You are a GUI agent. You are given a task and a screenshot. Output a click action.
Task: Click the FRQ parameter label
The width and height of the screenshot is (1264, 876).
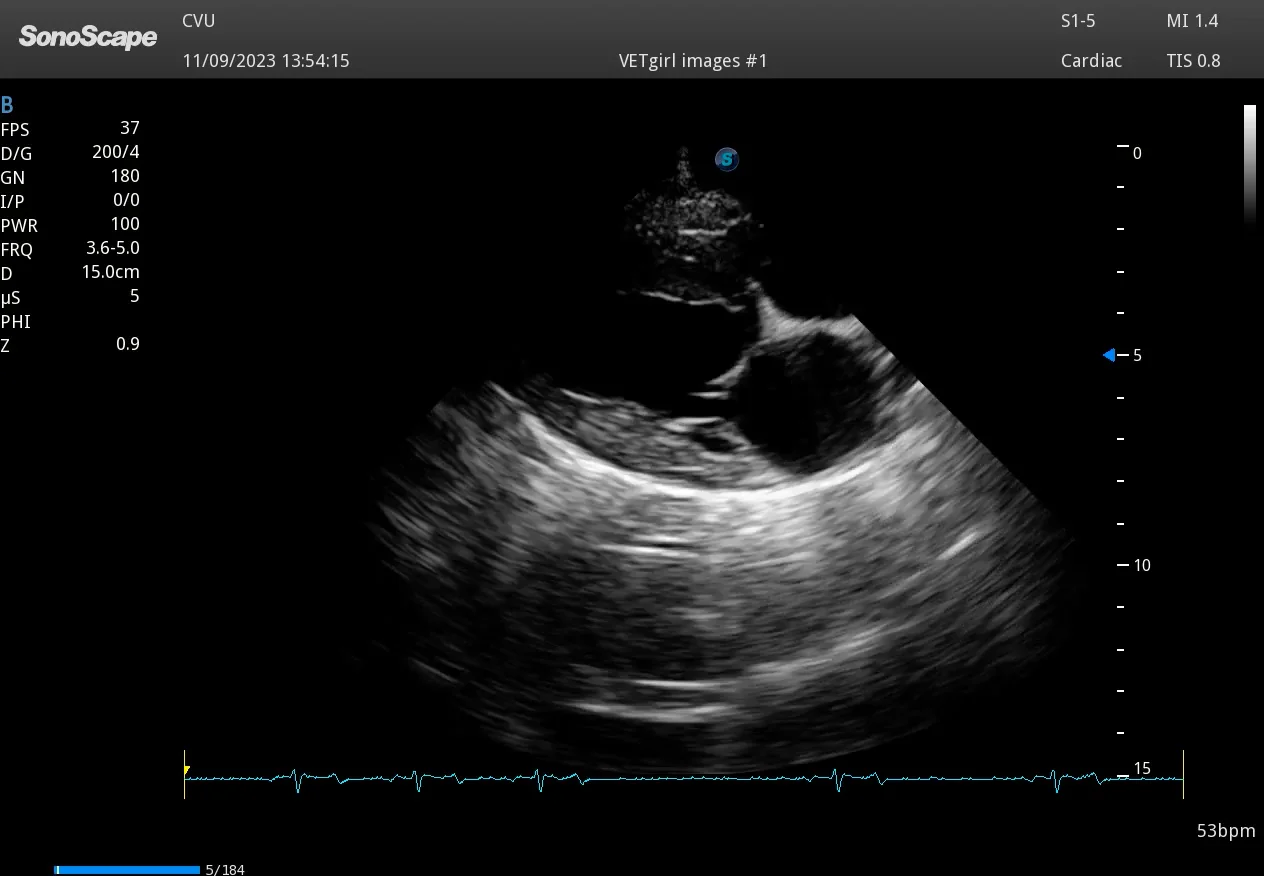coord(17,250)
